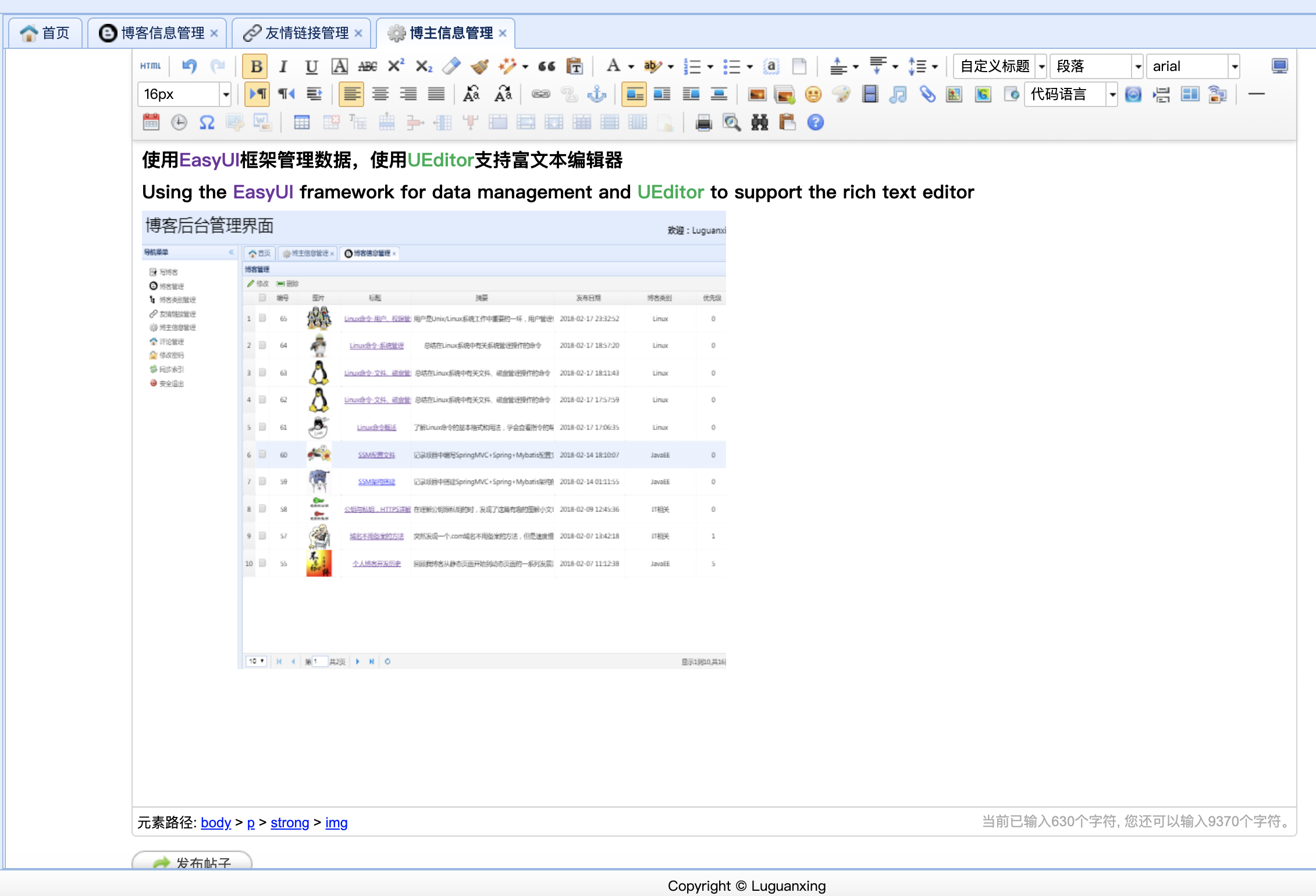Insert a blockquote
Screen dimensions: 1316x896
tap(546, 66)
